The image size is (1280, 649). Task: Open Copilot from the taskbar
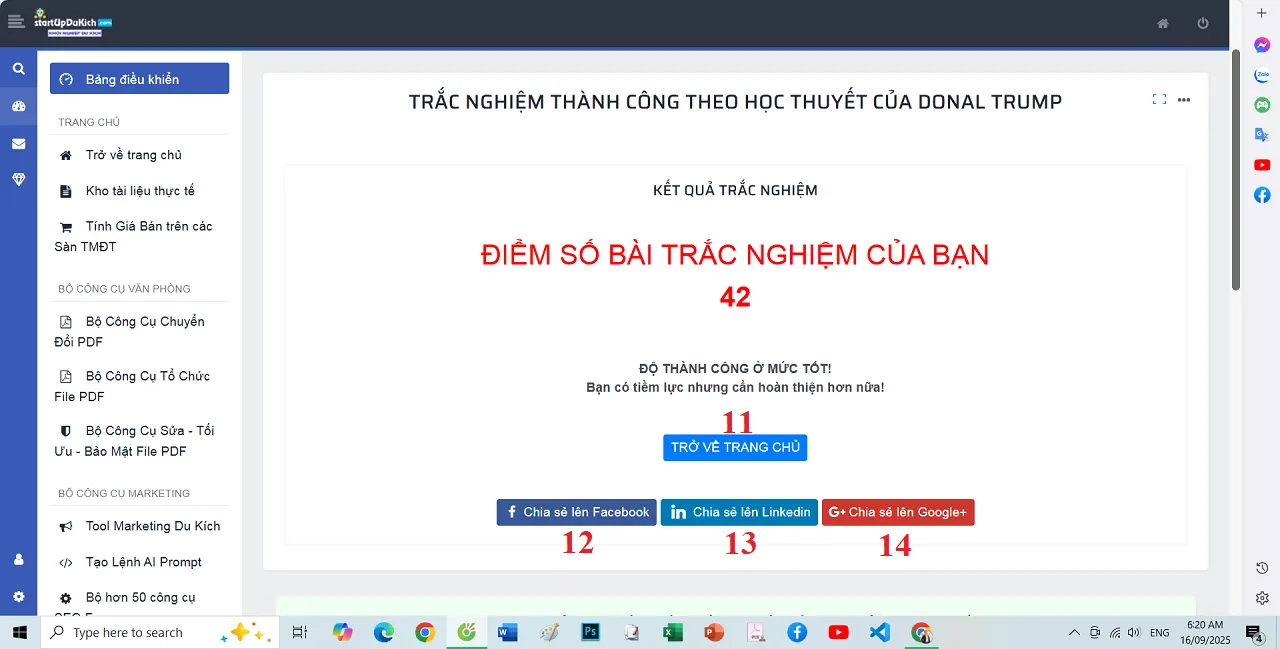coord(343,632)
